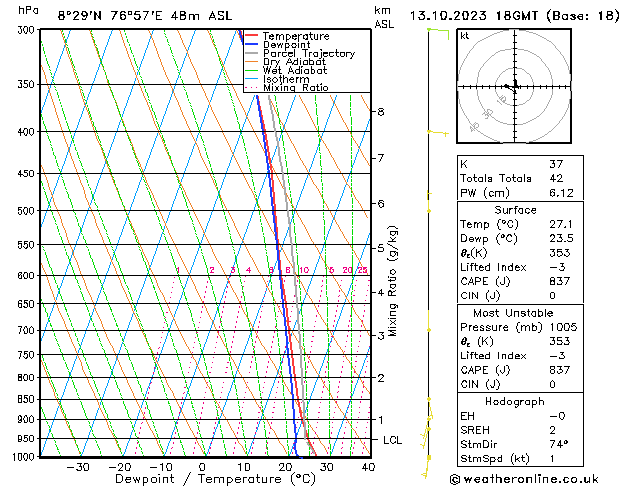Screen dimensions: 629x486
Task: Click the StmDir value '74°'
Action: tap(558, 444)
